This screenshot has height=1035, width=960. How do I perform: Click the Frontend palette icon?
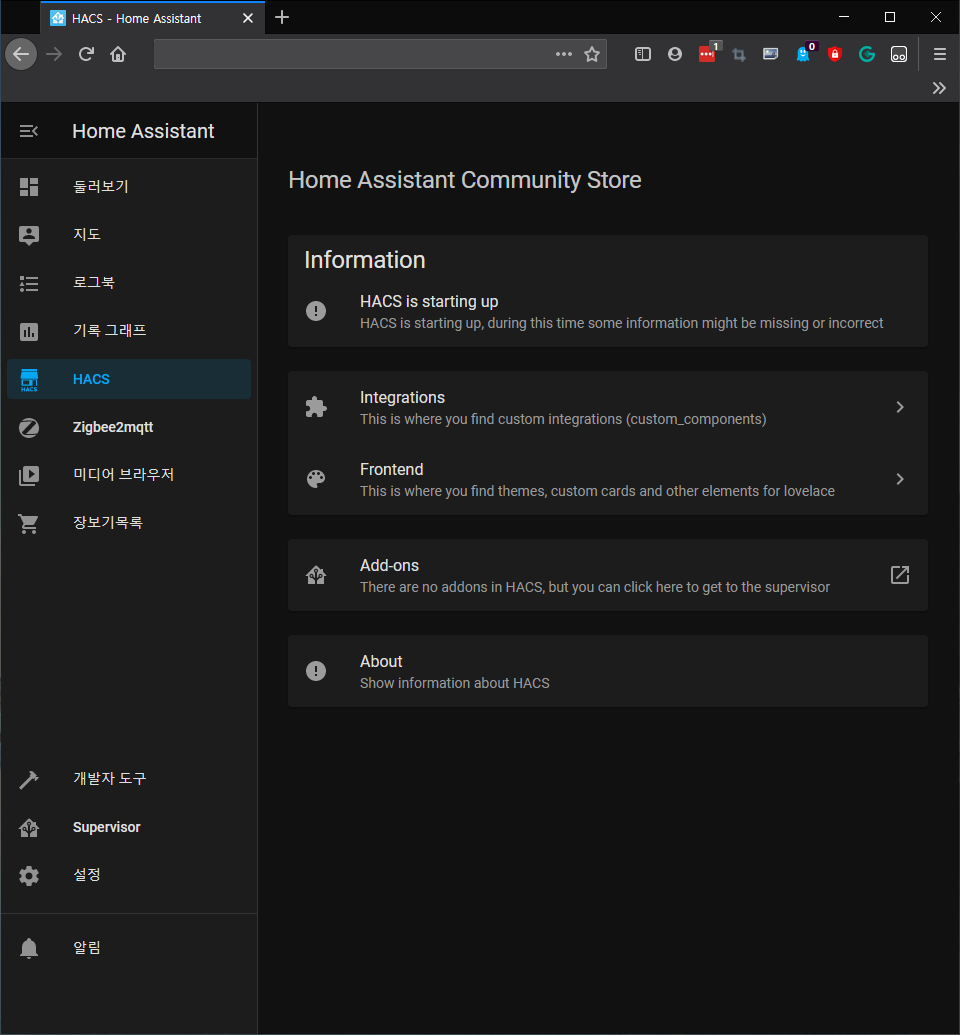click(316, 479)
